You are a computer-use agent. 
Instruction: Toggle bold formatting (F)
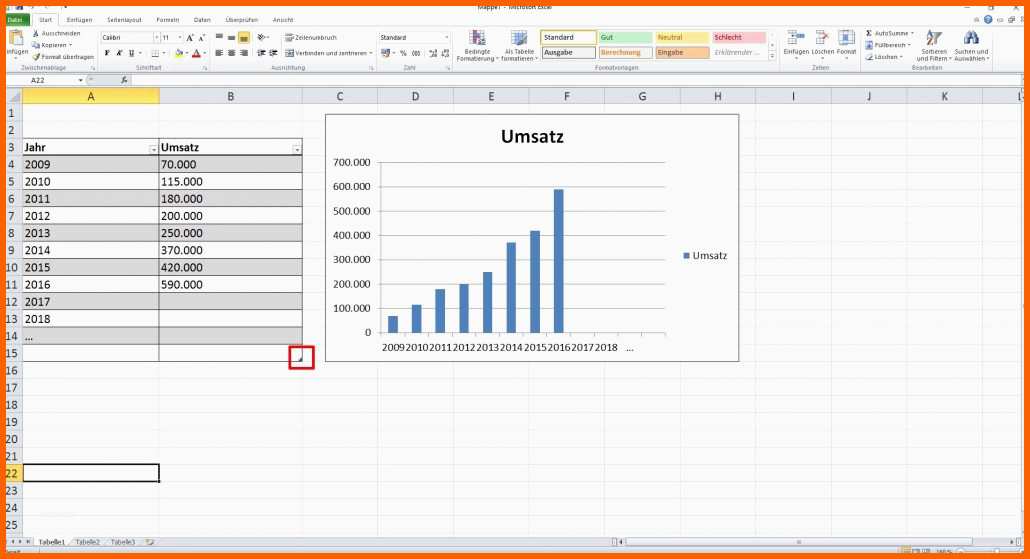click(107, 53)
